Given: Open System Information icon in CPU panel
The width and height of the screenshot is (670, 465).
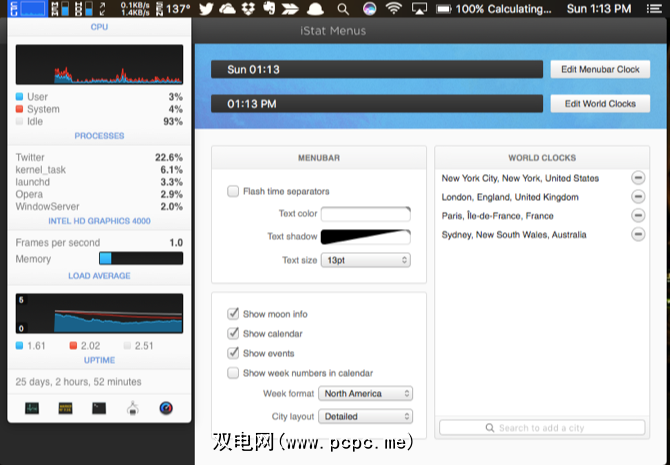Looking at the screenshot, I should tap(132, 408).
